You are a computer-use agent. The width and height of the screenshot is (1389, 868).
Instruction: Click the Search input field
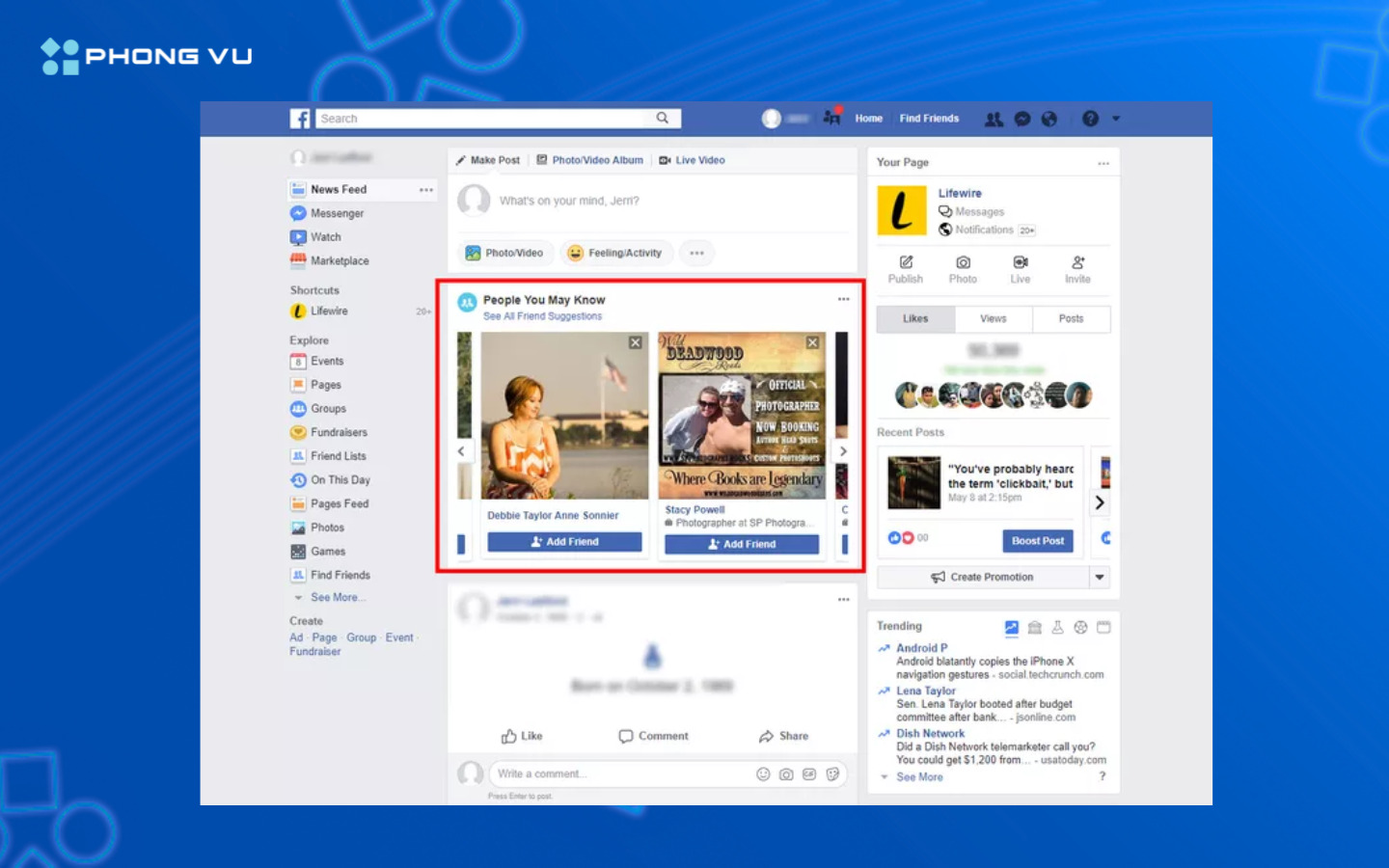[x=482, y=119]
